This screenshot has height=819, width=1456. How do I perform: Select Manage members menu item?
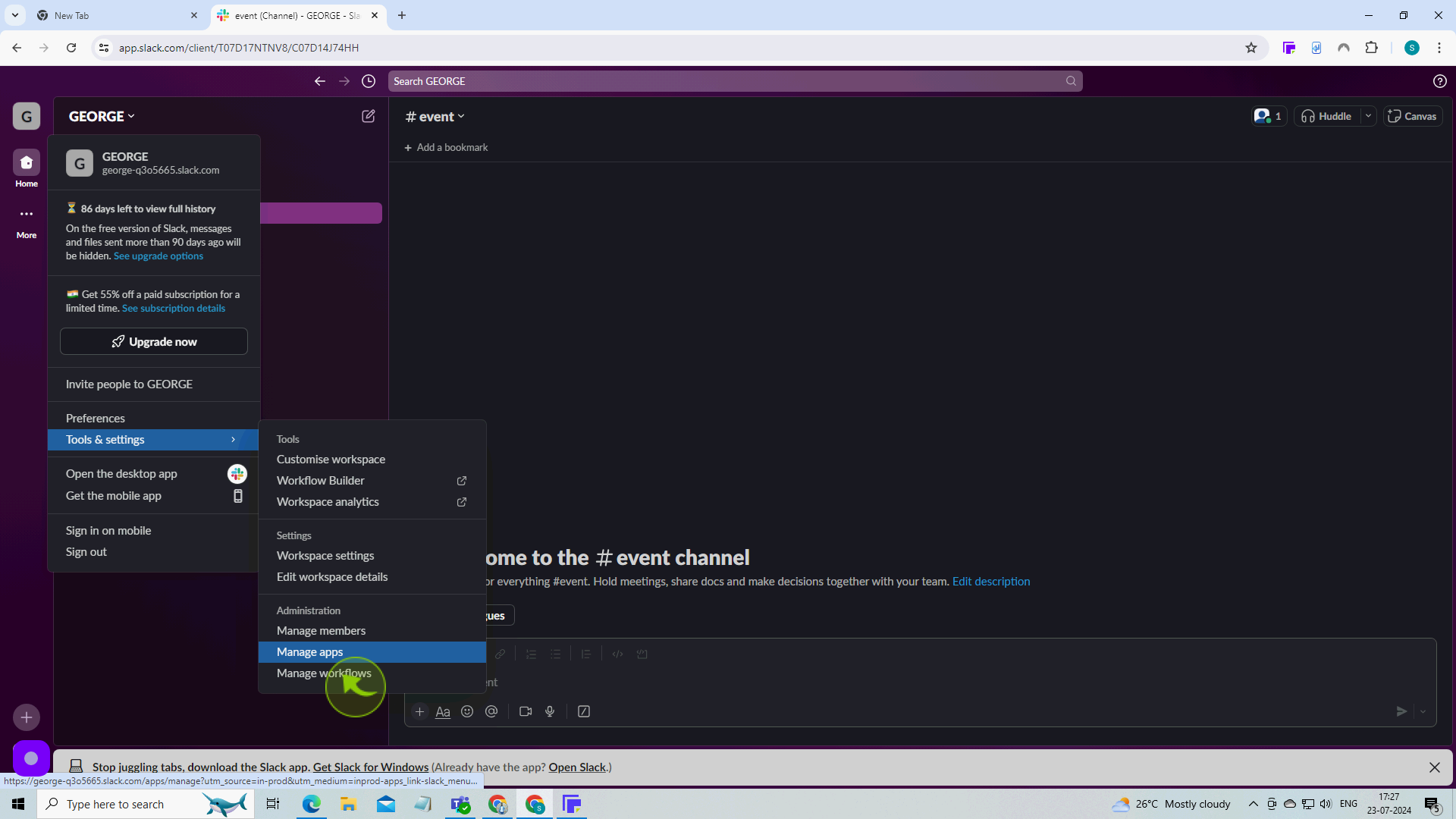pyautogui.click(x=372, y=631)
